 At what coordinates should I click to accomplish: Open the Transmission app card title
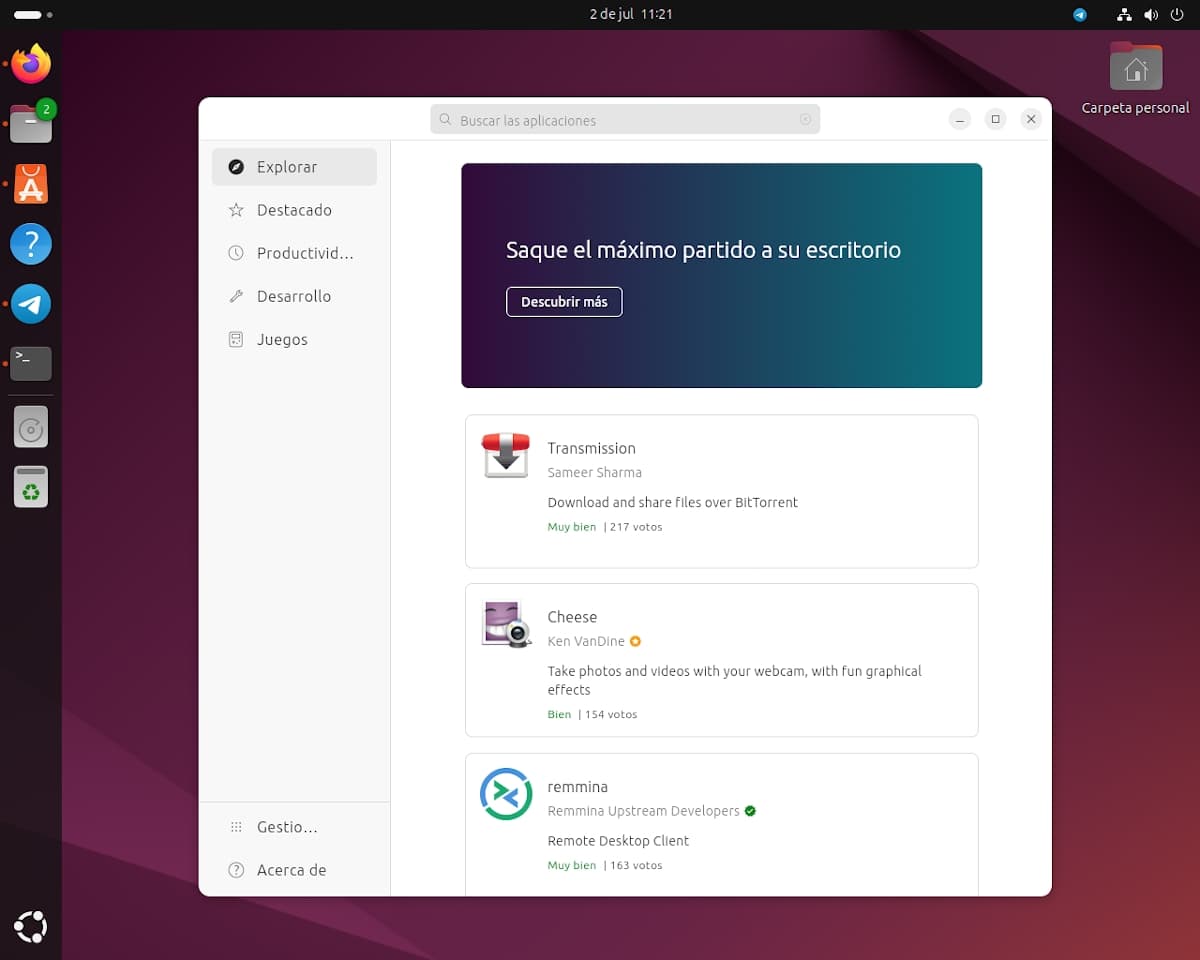(591, 448)
